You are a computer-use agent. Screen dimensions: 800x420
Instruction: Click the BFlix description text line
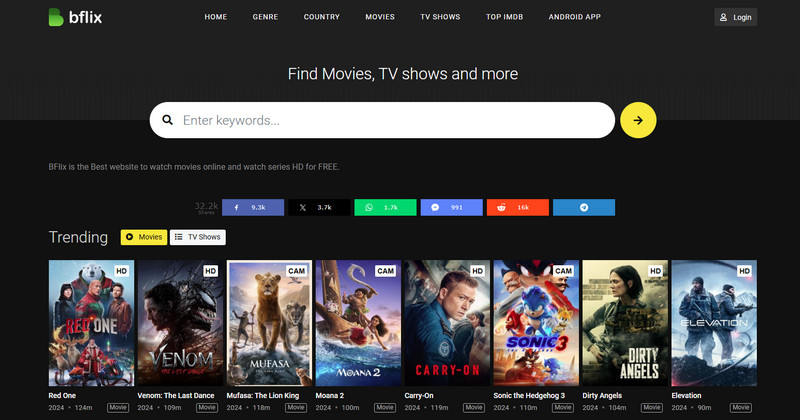(x=194, y=167)
